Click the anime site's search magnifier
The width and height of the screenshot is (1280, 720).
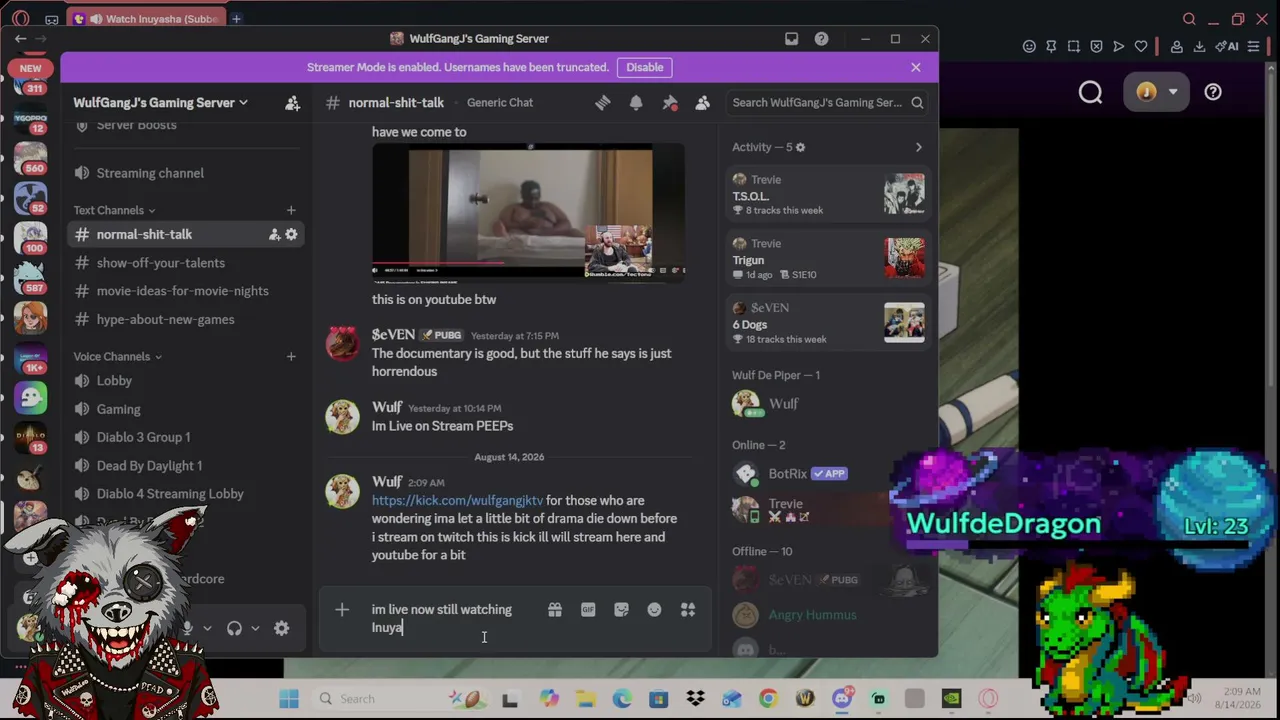click(1090, 92)
